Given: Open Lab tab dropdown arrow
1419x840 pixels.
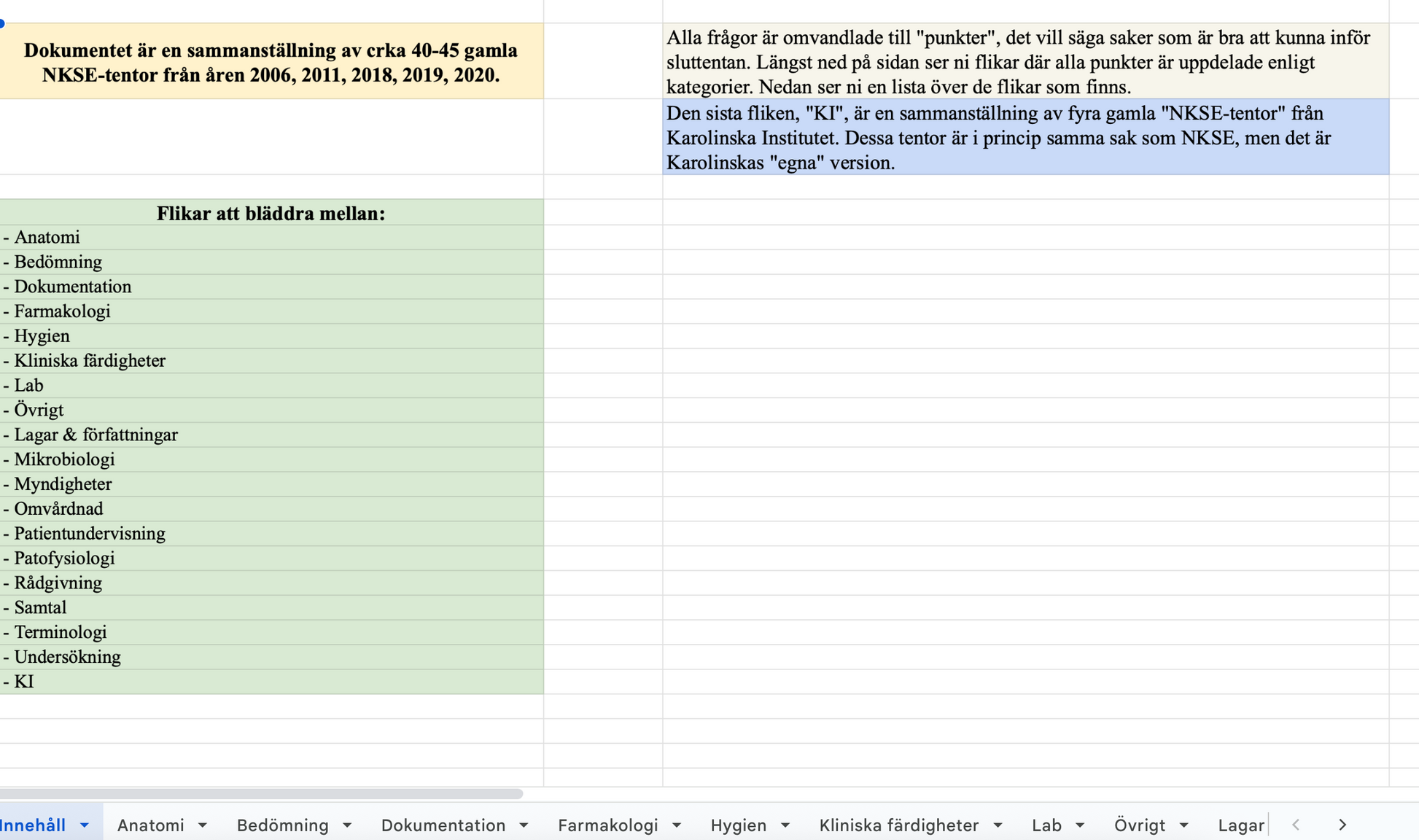Looking at the screenshot, I should 1080,825.
